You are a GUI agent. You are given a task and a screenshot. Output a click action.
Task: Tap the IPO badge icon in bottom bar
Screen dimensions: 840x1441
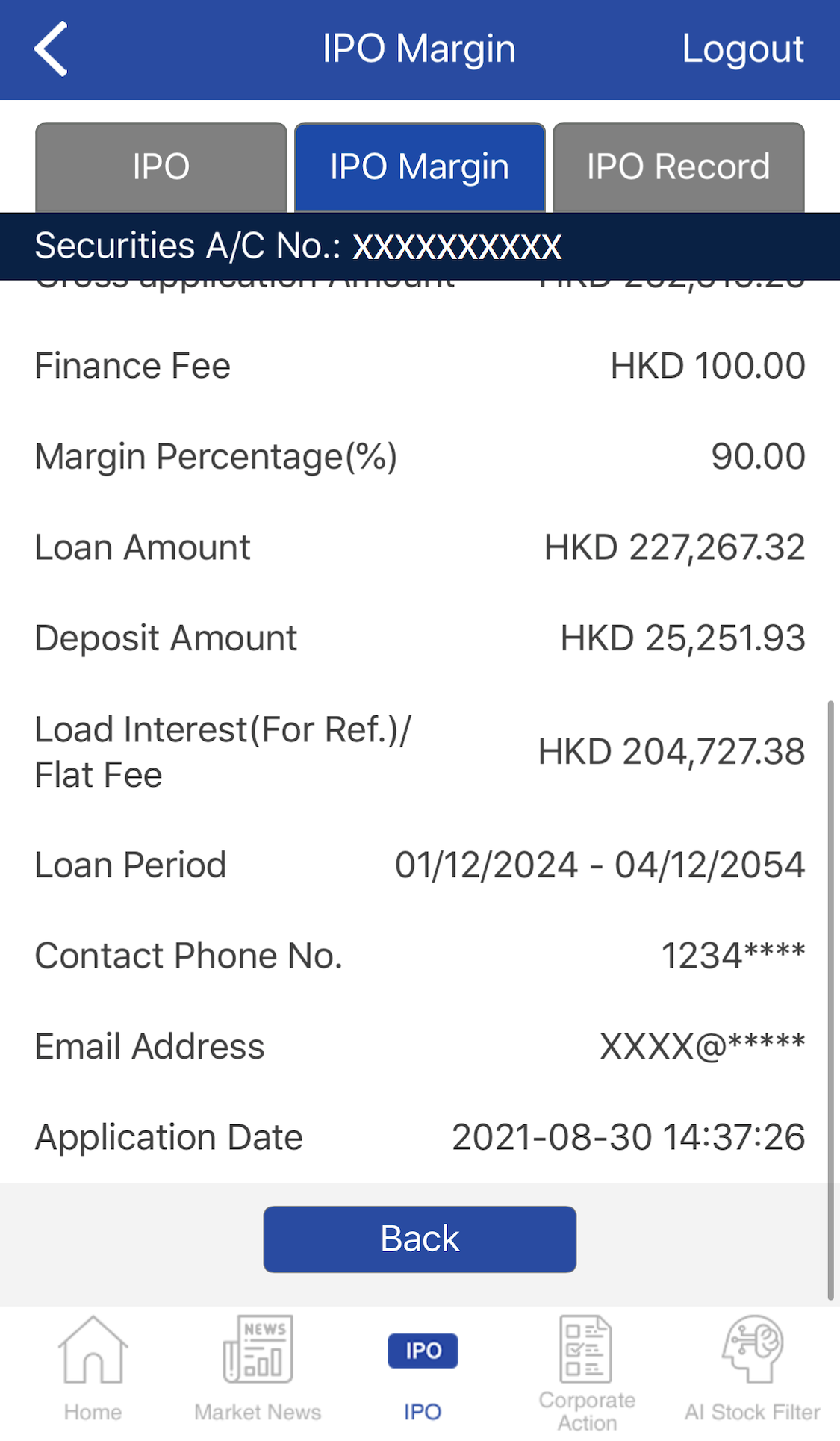[x=423, y=1351]
